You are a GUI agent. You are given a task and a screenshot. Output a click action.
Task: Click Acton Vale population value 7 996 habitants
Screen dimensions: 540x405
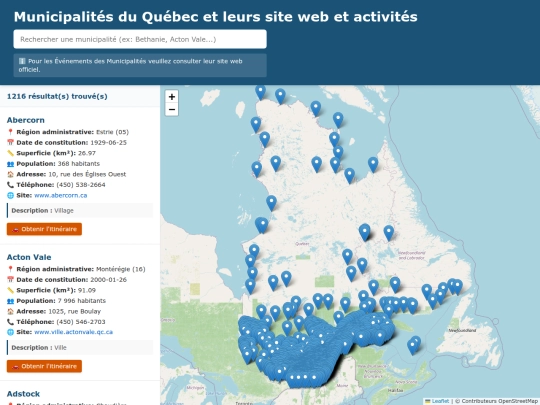[82, 301]
